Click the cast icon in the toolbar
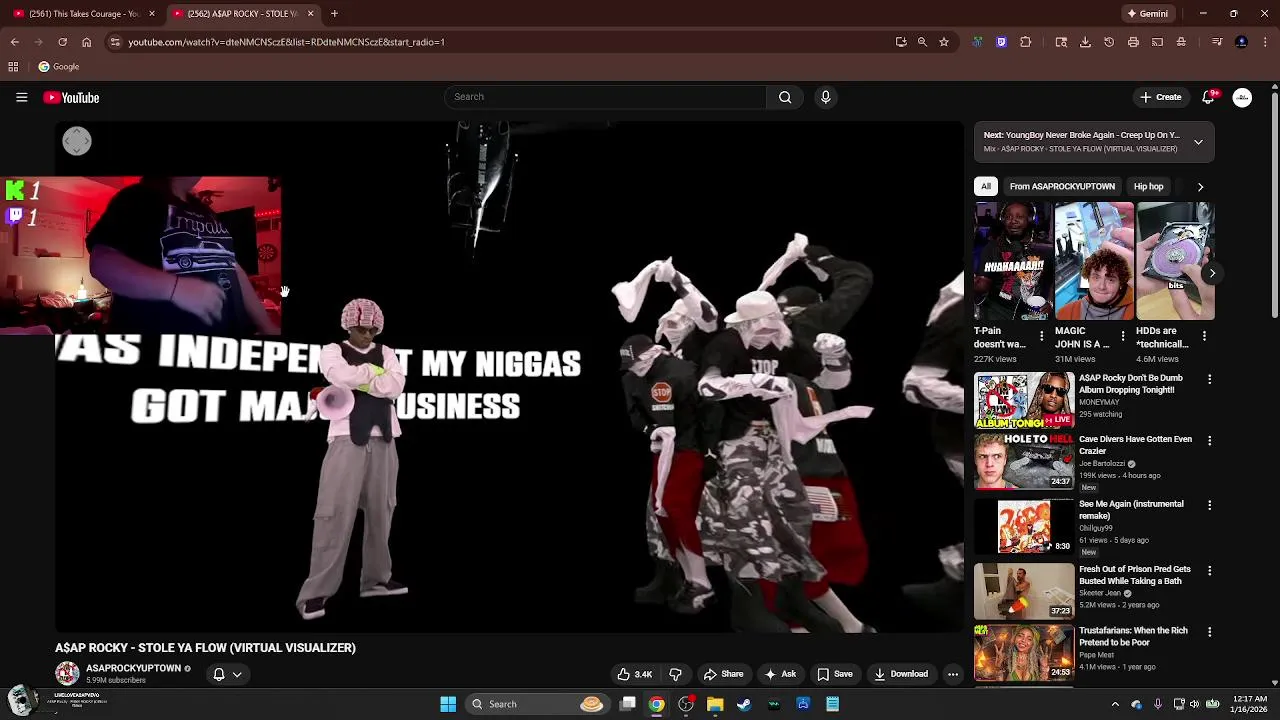This screenshot has height=720, width=1280. (1157, 42)
